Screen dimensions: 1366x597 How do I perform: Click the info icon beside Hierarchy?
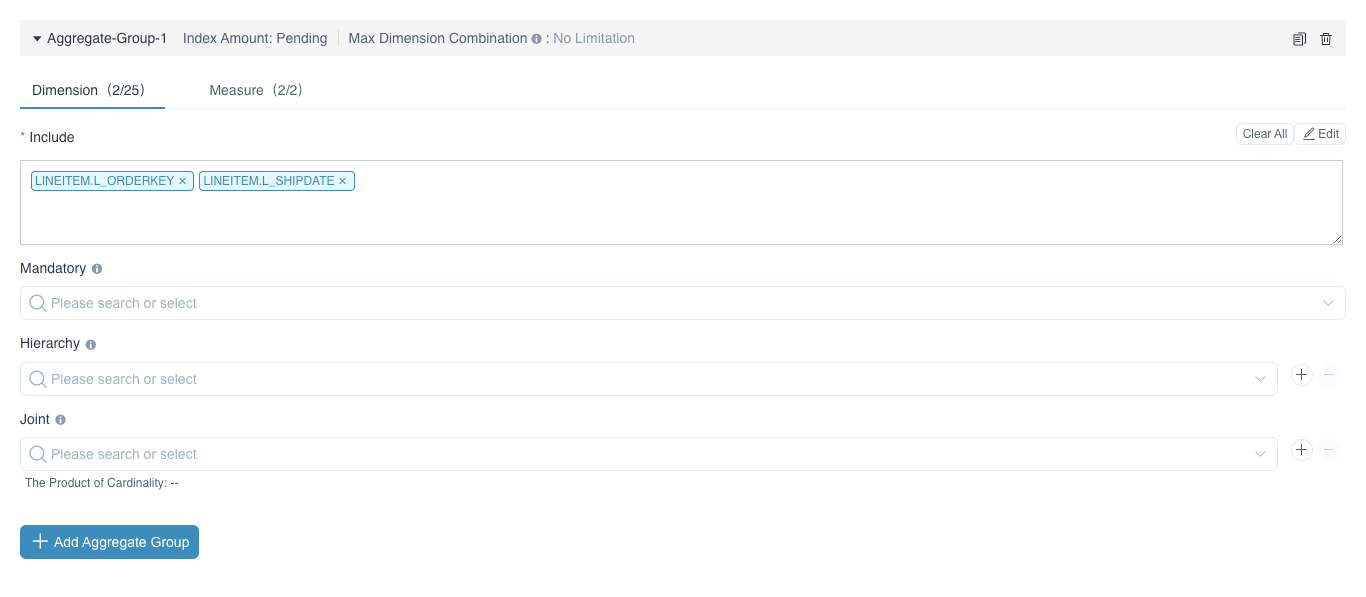click(91, 345)
